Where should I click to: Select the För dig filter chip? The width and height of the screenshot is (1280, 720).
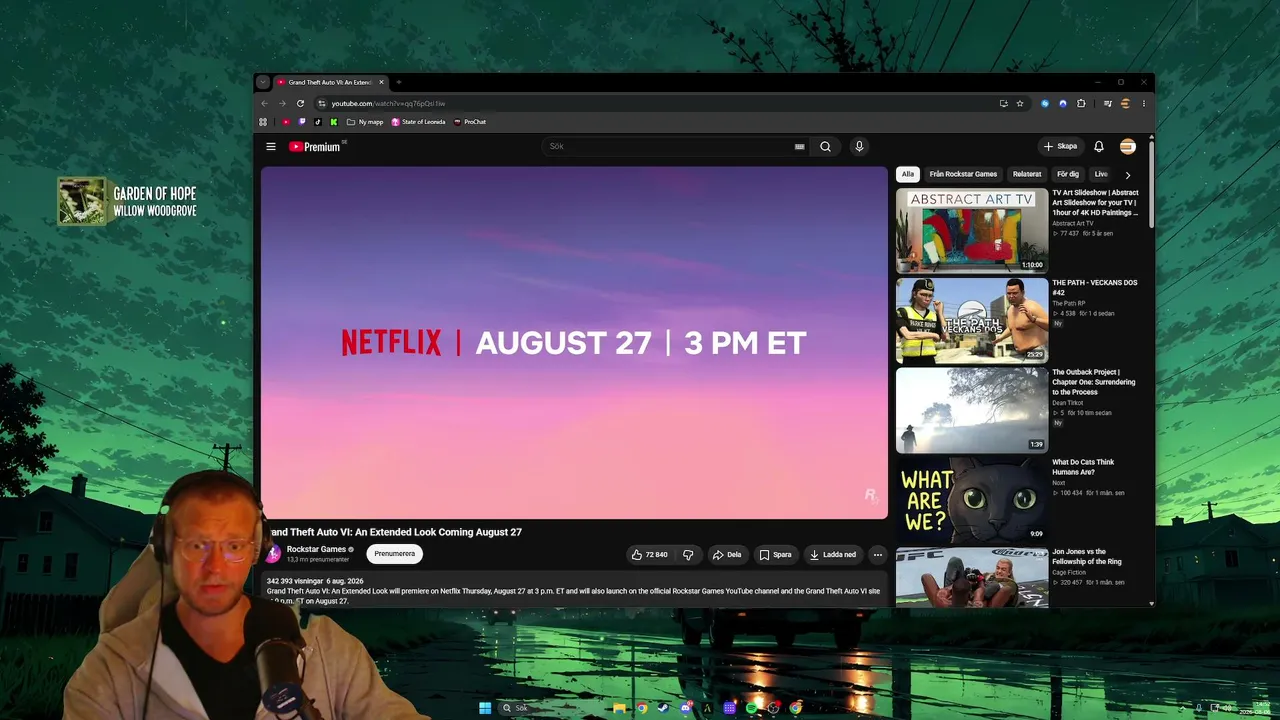(x=1068, y=174)
